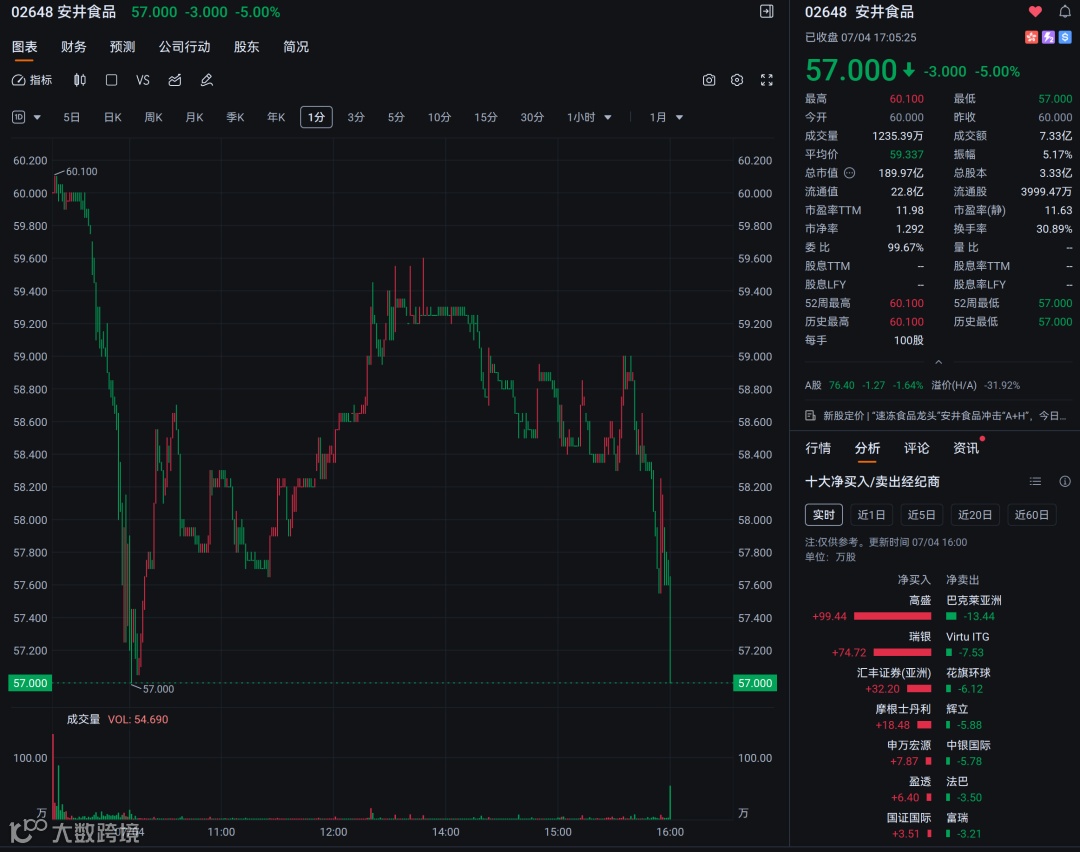This screenshot has height=852, width=1080.
Task: Select the 近1日 broker filter
Action: pyautogui.click(x=871, y=515)
